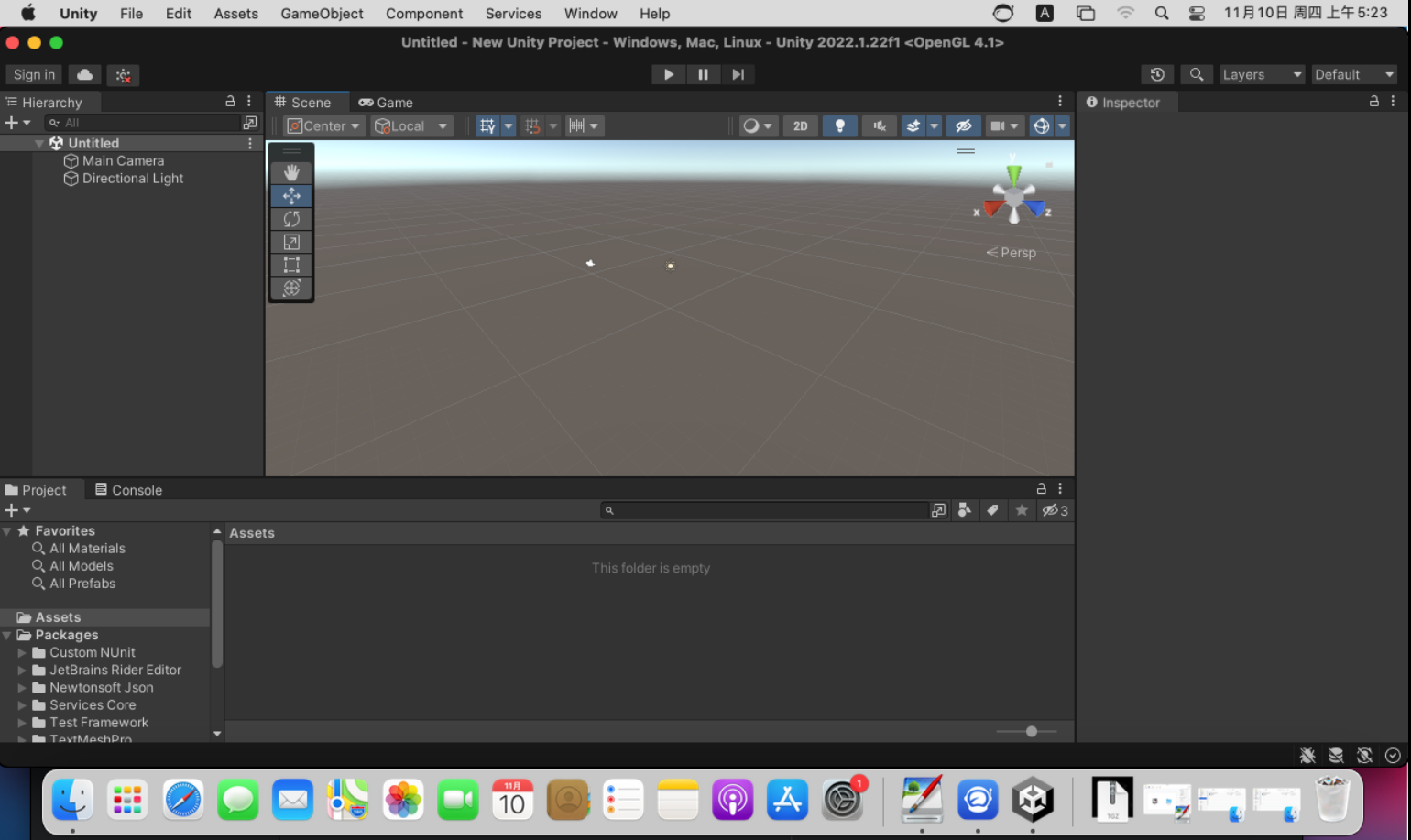
Task: Click the Play button
Action: (669, 74)
